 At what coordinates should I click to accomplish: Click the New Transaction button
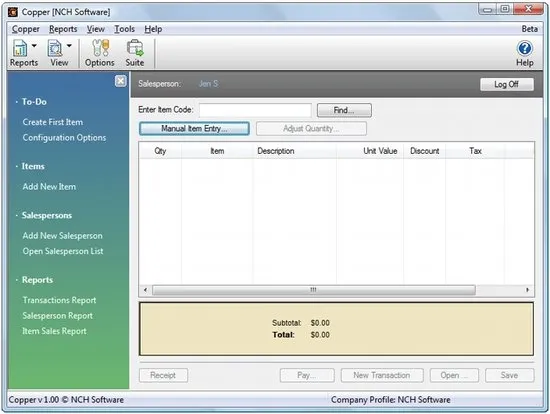coord(382,375)
